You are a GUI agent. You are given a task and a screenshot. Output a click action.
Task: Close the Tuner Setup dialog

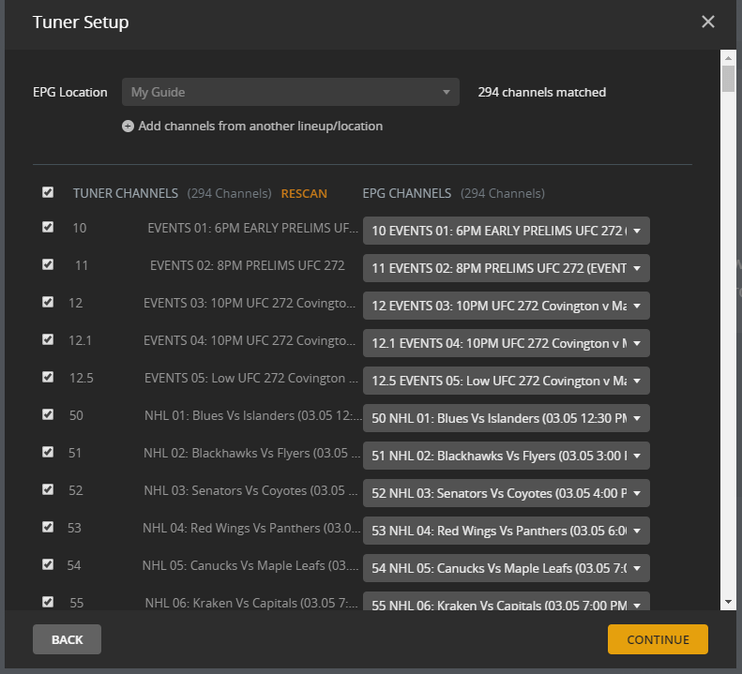(x=708, y=22)
